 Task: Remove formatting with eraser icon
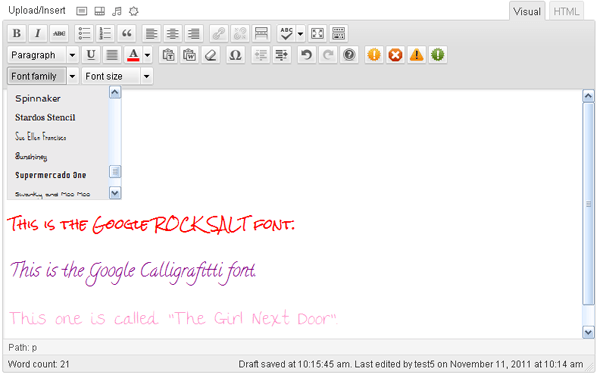click(x=211, y=55)
